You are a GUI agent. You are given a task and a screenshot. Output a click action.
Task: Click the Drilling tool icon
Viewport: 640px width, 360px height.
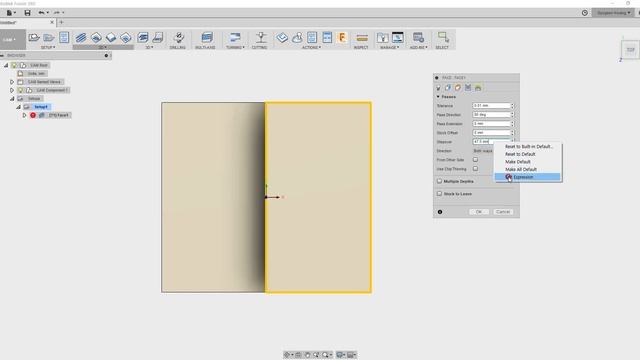(x=178, y=38)
